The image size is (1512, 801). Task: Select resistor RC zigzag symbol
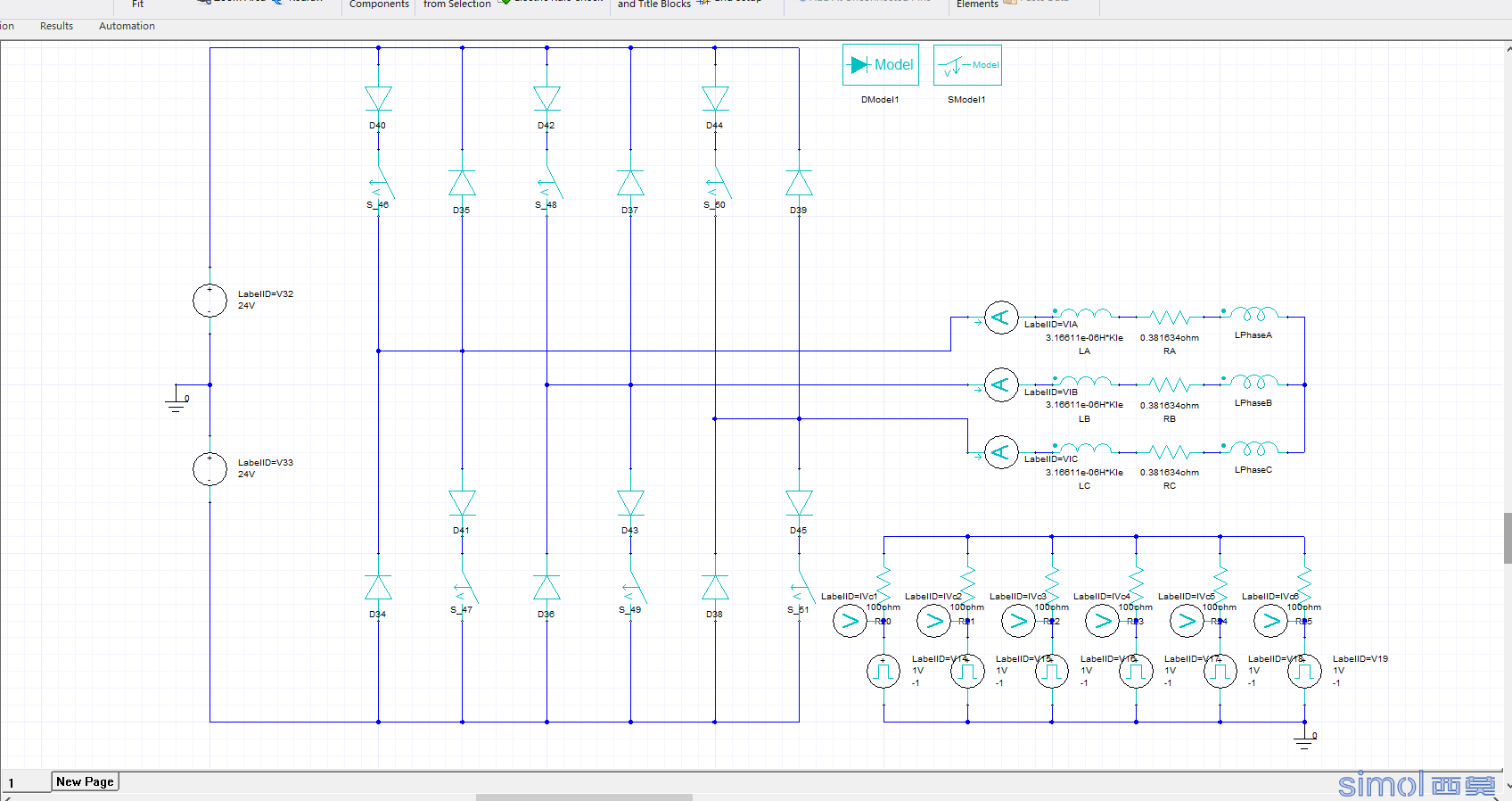(1169, 452)
